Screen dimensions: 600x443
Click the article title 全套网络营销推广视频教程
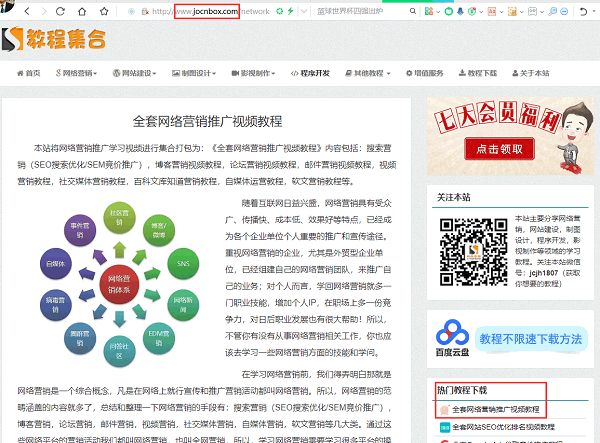point(207,122)
